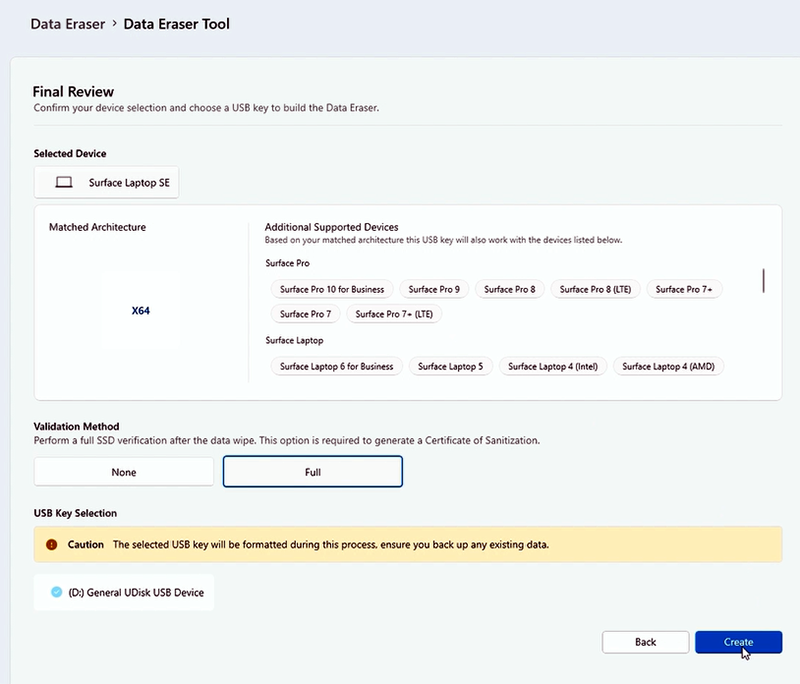Click the Surface Pro 9 device tag
The image size is (800, 684).
point(434,289)
